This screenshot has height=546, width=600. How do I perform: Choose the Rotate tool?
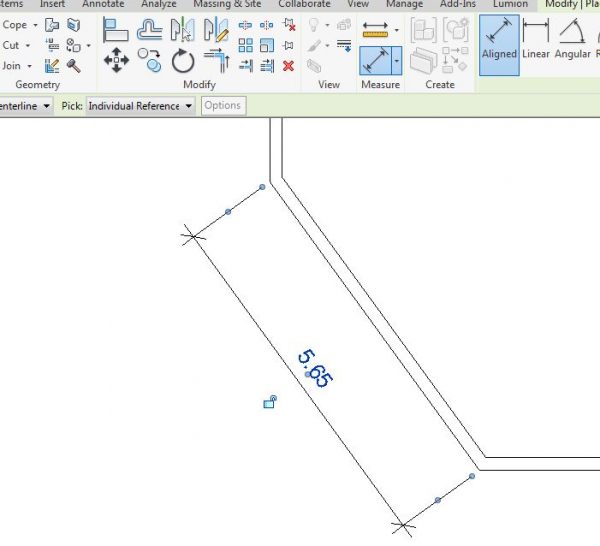tap(183, 61)
